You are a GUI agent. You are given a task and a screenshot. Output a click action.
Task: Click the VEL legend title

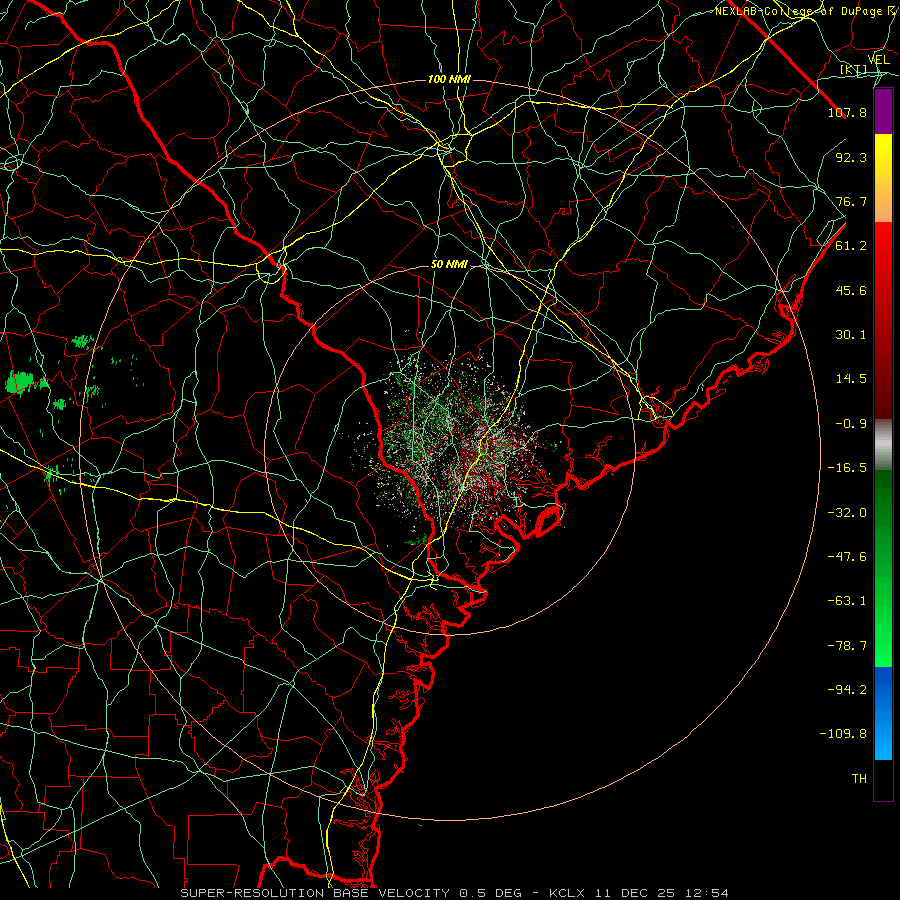coord(878,60)
